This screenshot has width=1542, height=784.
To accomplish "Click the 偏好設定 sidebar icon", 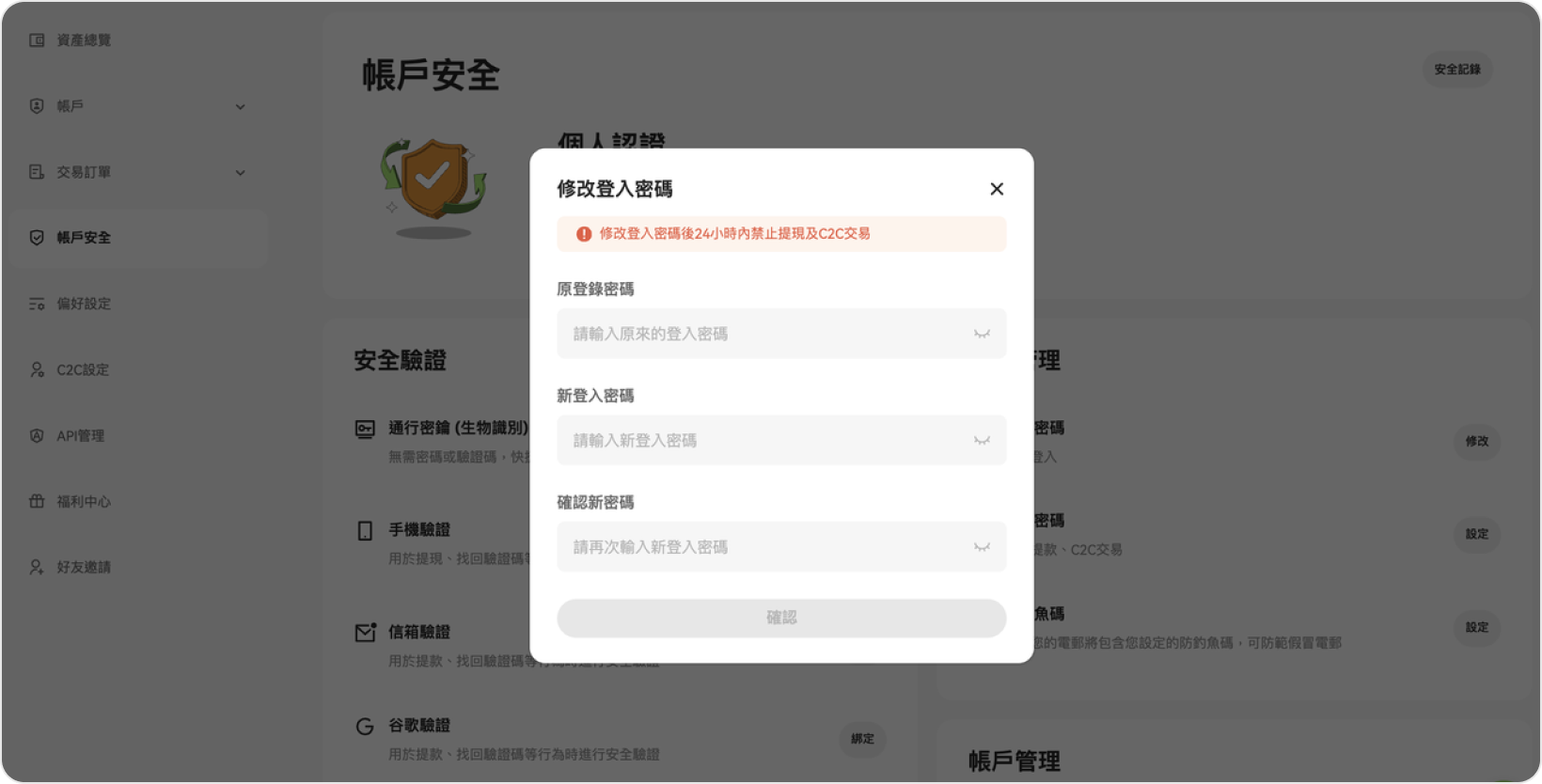I will [x=37, y=304].
